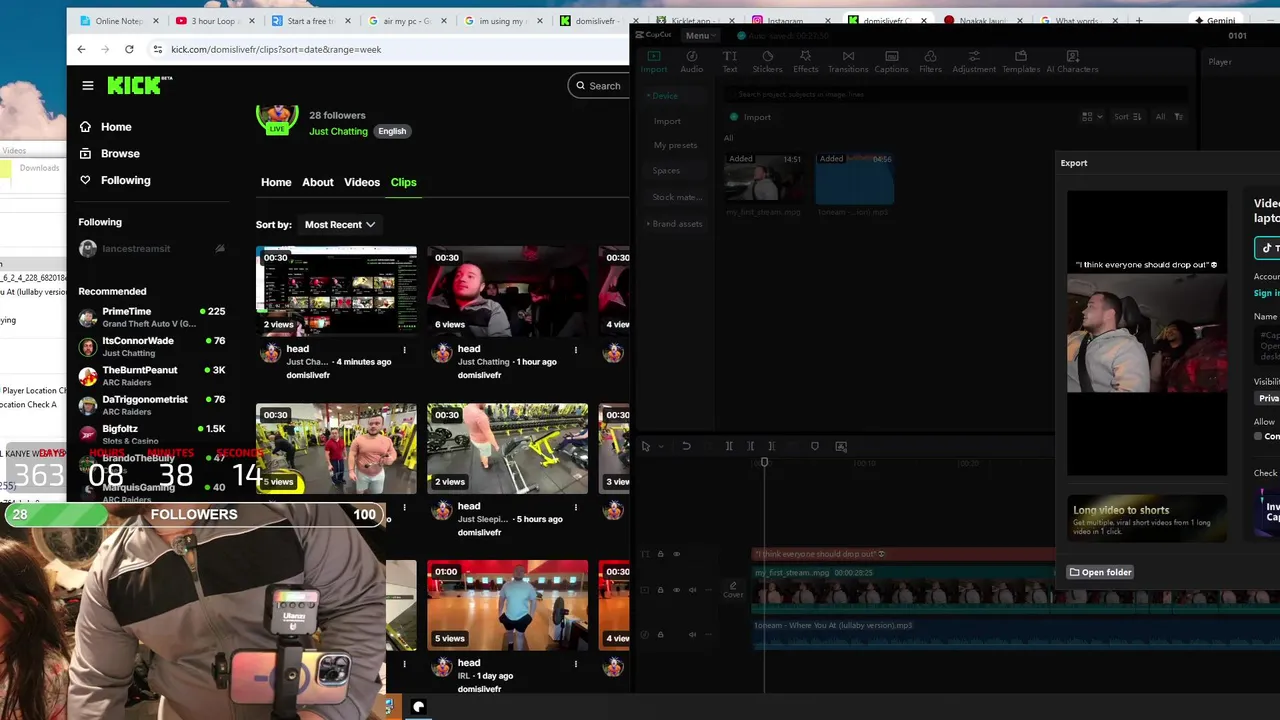The height and width of the screenshot is (720, 1280).
Task: Open CapCut media Sort dropdown
Action: point(1127,117)
